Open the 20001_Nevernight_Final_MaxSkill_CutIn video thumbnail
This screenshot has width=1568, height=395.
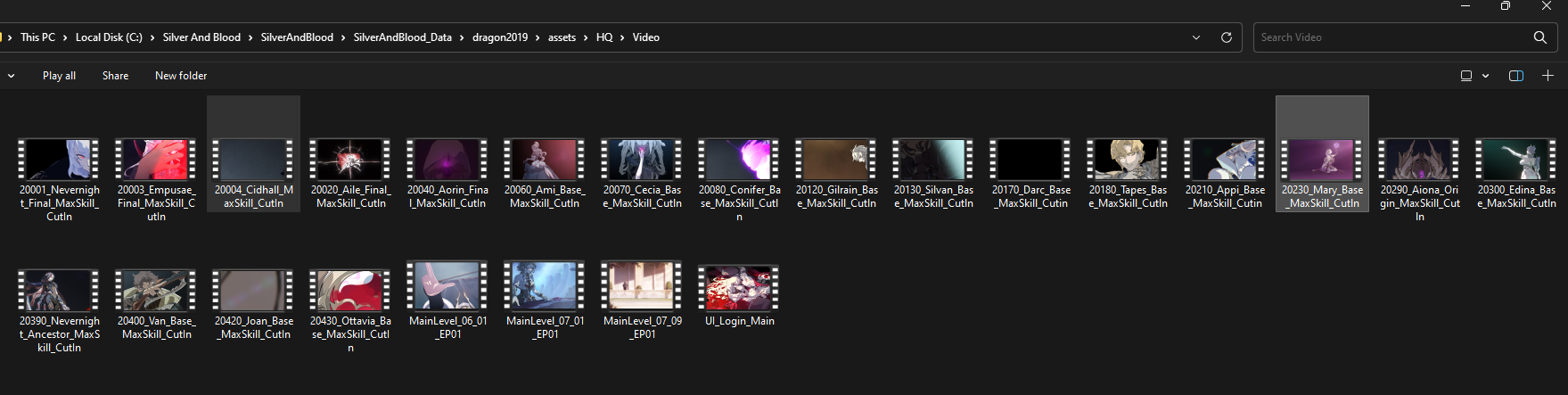point(59,160)
